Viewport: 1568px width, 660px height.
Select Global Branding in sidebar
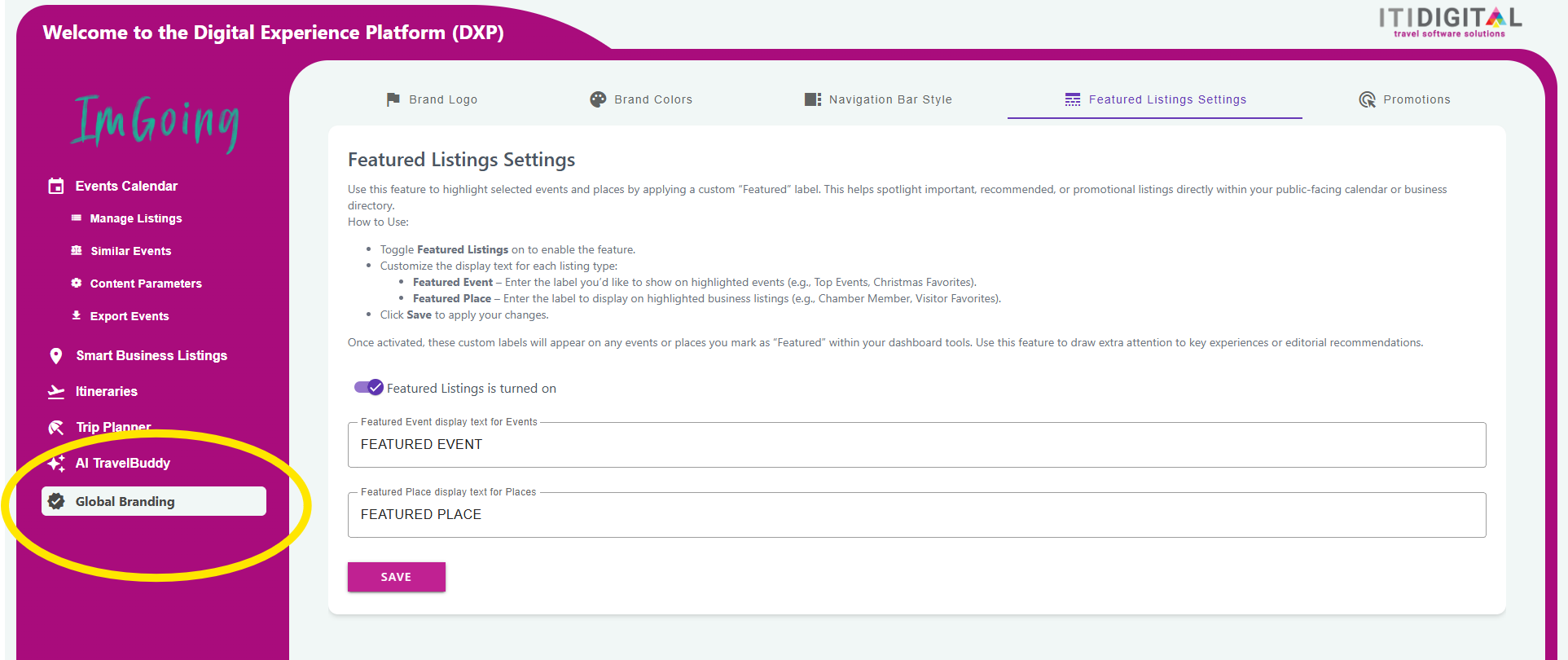[x=154, y=501]
